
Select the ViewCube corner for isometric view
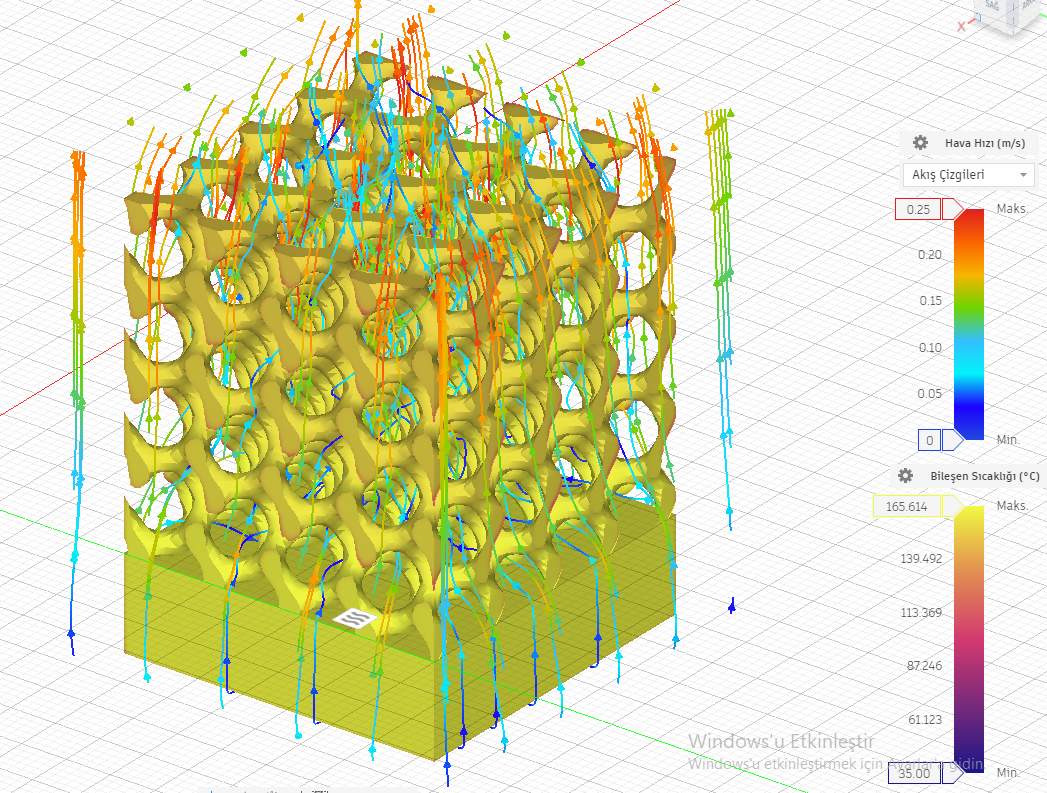1012,20
